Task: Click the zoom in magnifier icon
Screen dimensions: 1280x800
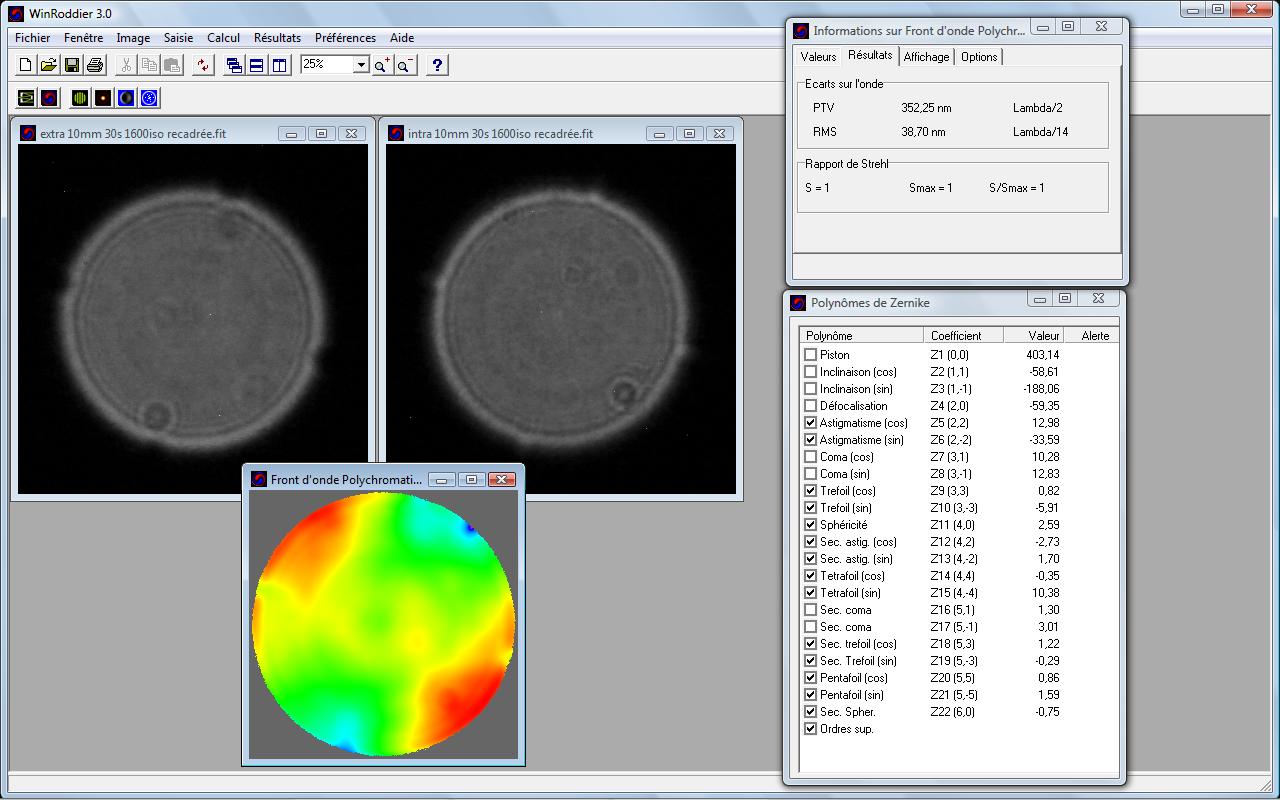Action: (x=382, y=65)
